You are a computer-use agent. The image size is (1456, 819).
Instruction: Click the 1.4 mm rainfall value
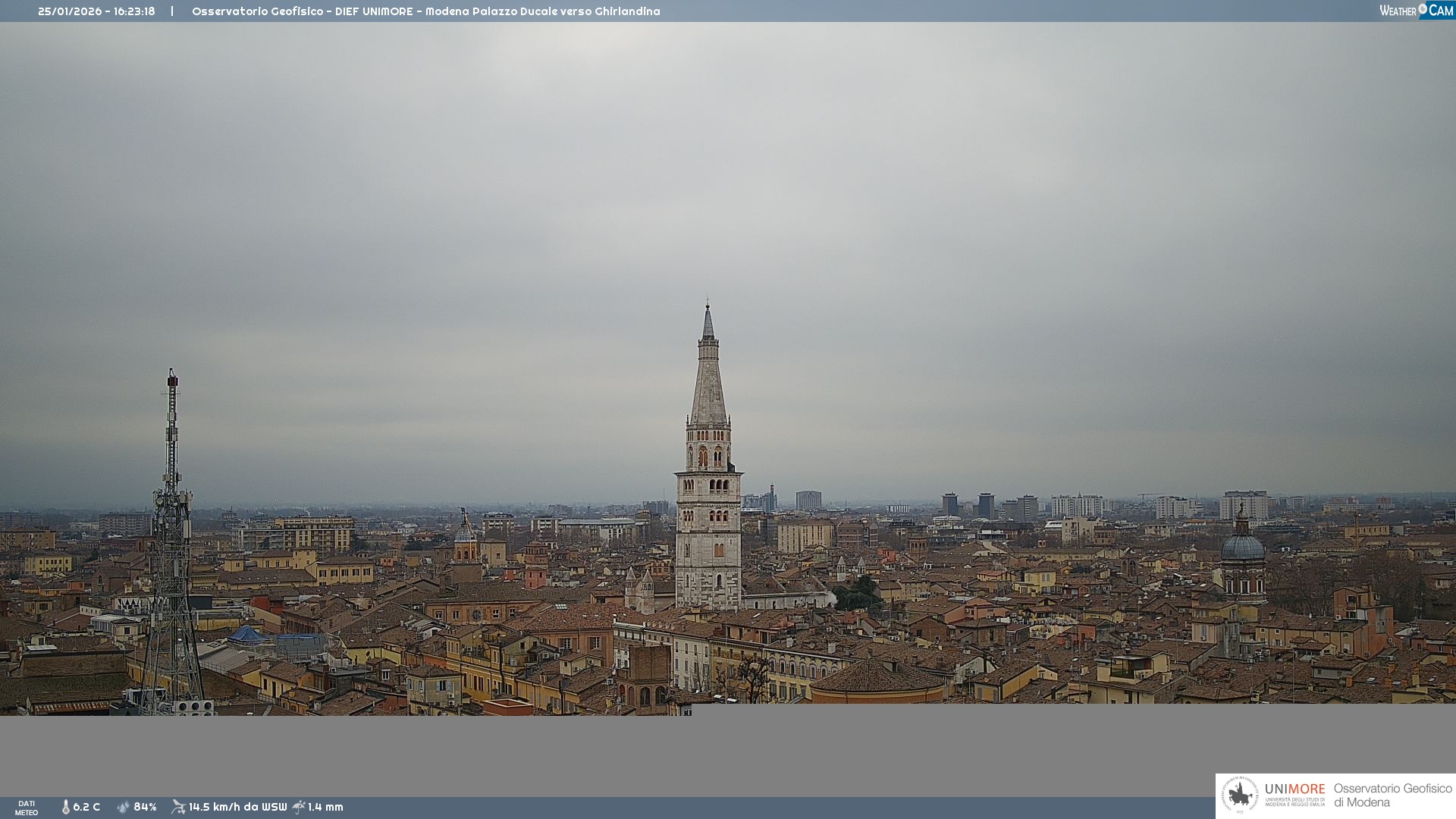coord(325,807)
